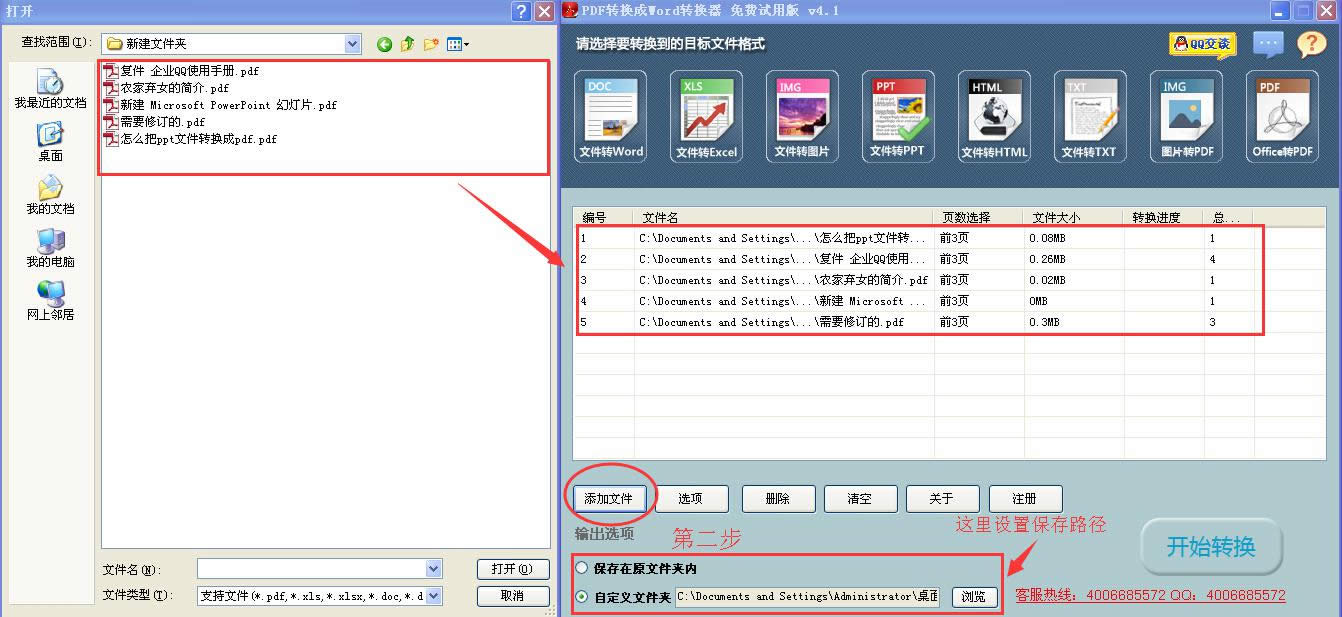Select the 文件转Excel conversion icon

[706, 115]
